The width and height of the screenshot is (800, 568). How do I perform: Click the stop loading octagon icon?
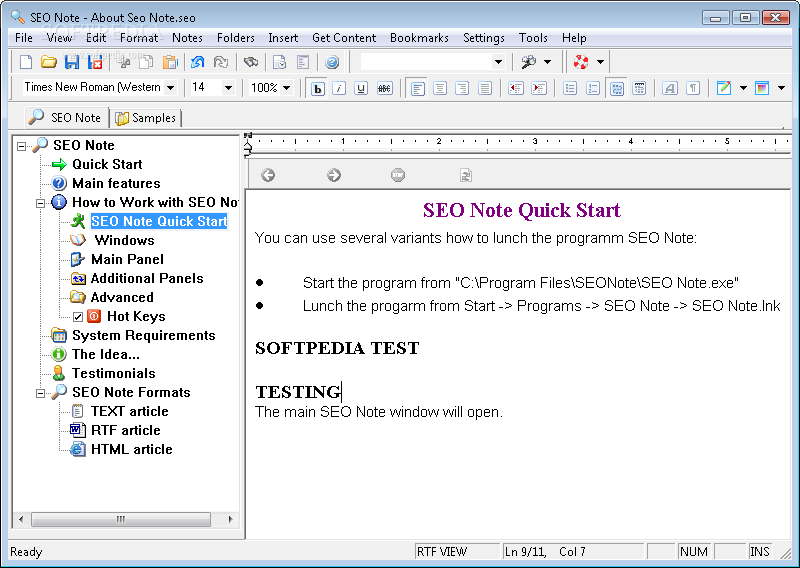(398, 175)
